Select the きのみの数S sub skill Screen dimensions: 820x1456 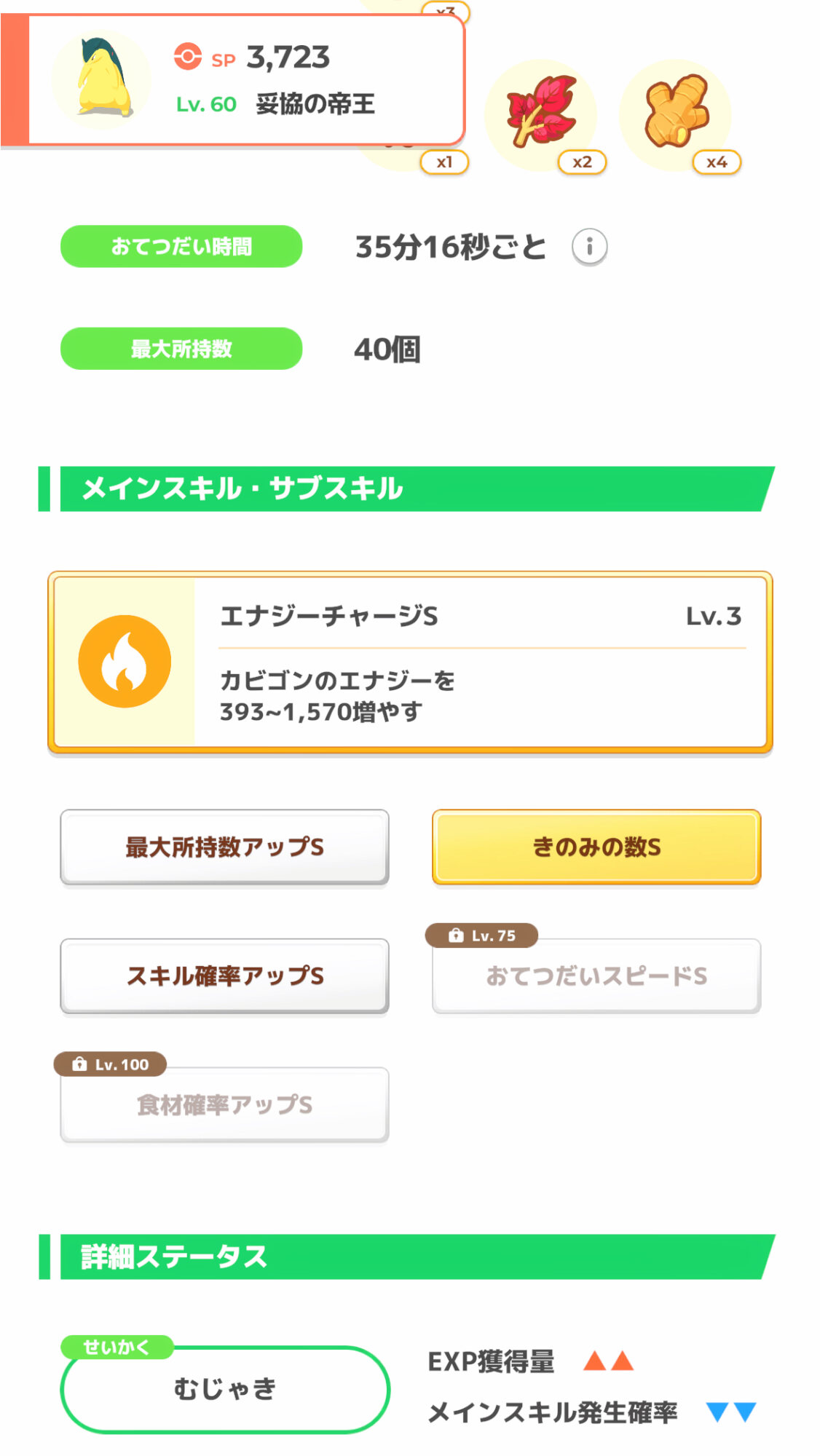pos(596,847)
